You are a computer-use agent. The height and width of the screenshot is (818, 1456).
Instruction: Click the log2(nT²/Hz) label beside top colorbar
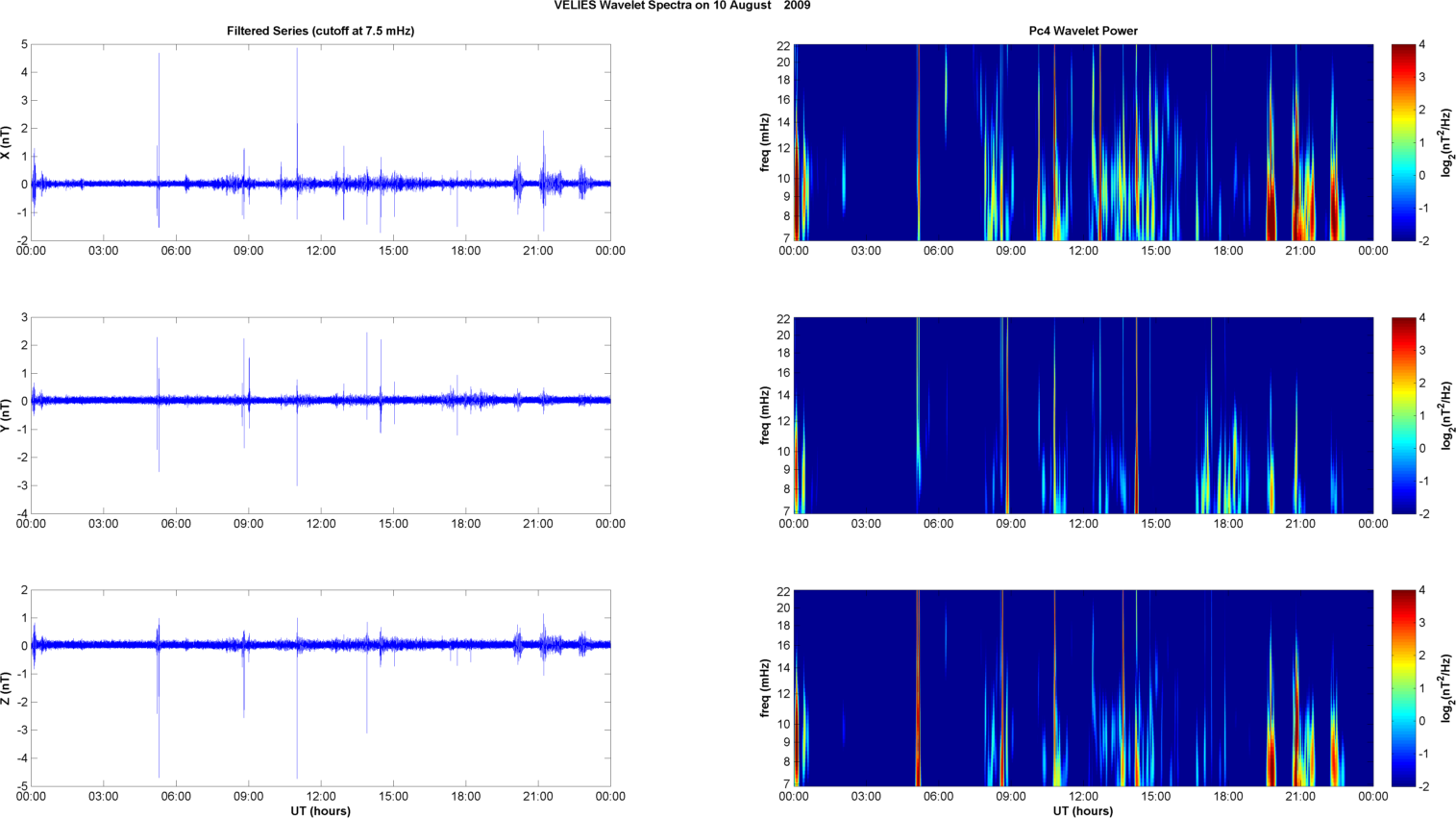tap(1445, 142)
